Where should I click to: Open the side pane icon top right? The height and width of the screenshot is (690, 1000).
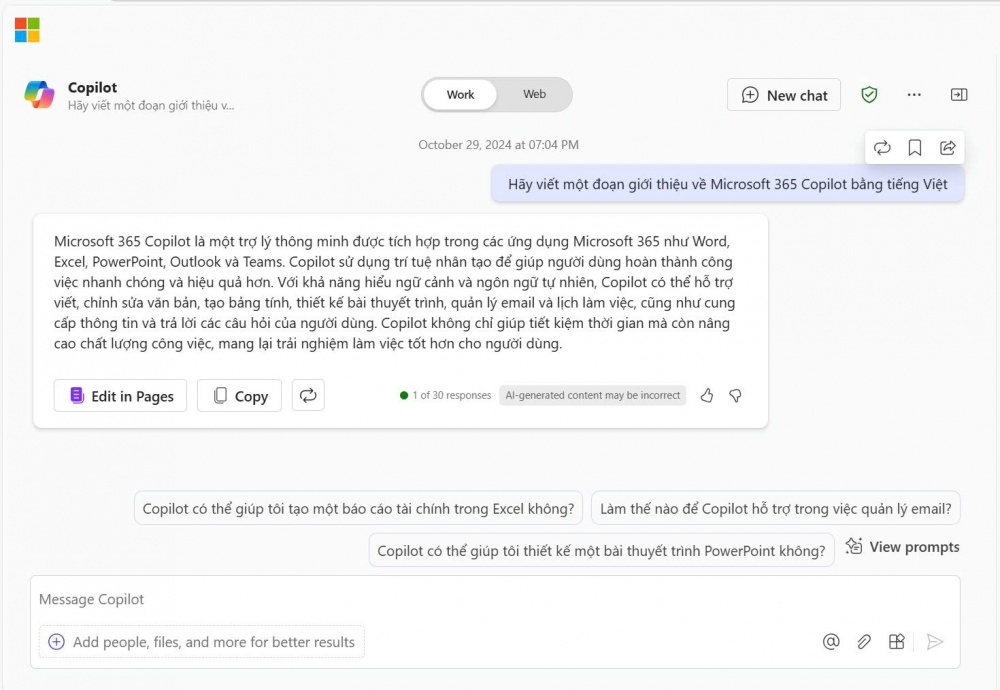click(959, 94)
